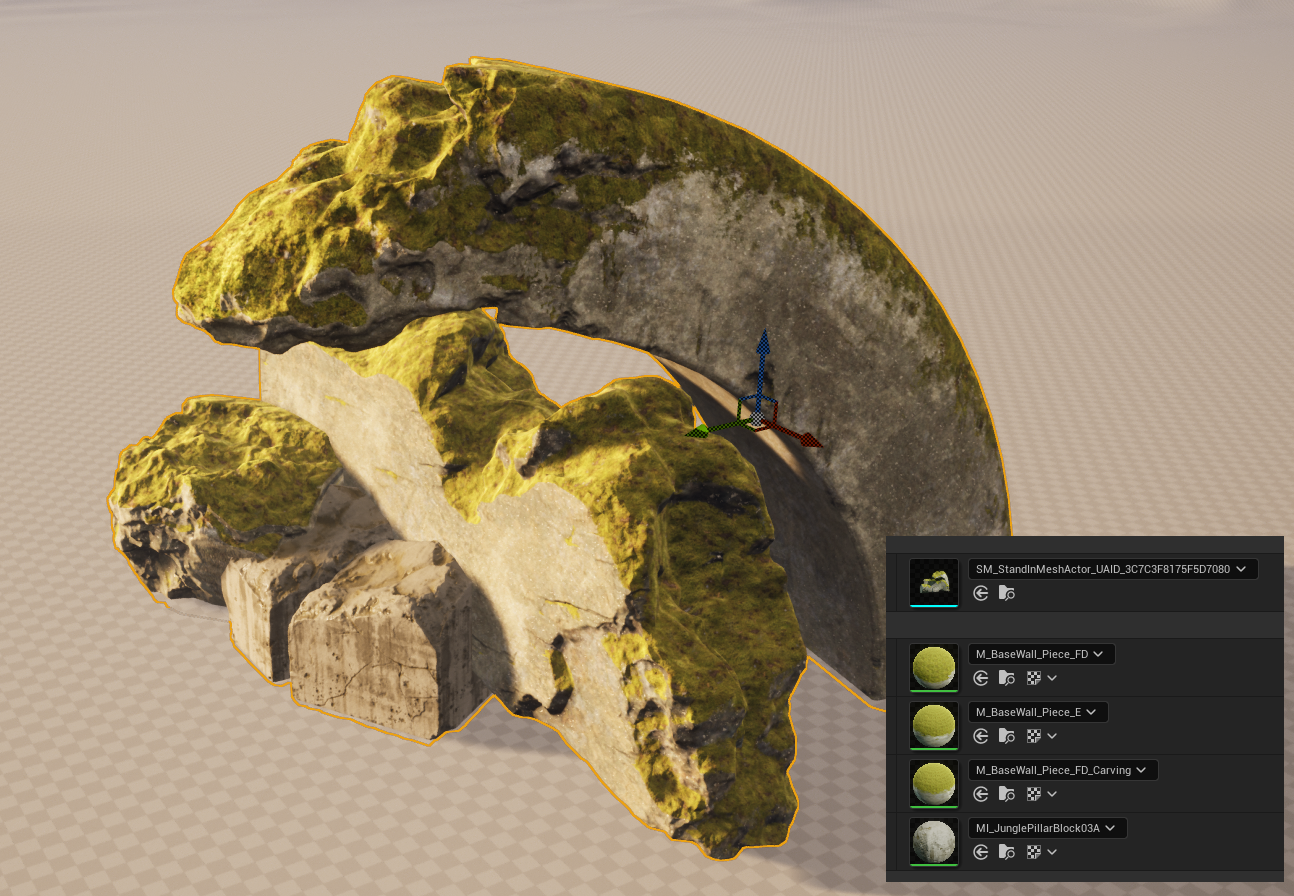Click the blue Z-axis gizmo arrow
Image resolution: width=1294 pixels, height=896 pixels.
763,352
